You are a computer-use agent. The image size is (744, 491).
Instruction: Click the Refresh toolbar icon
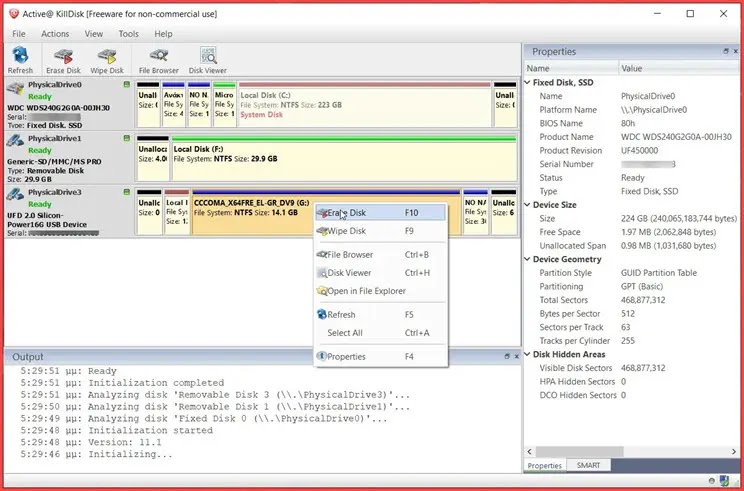click(x=20, y=60)
